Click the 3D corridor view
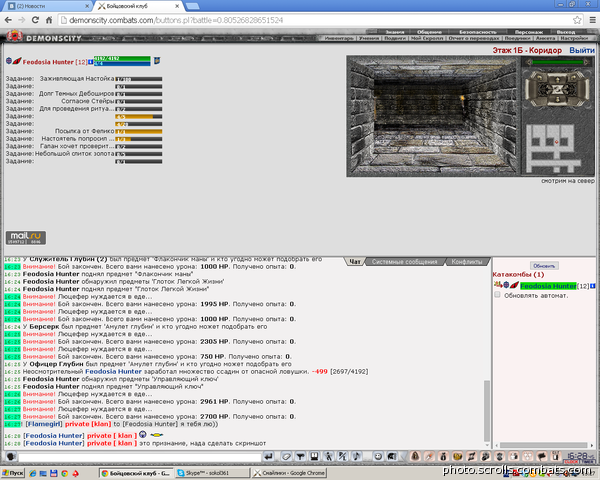 pos(433,116)
